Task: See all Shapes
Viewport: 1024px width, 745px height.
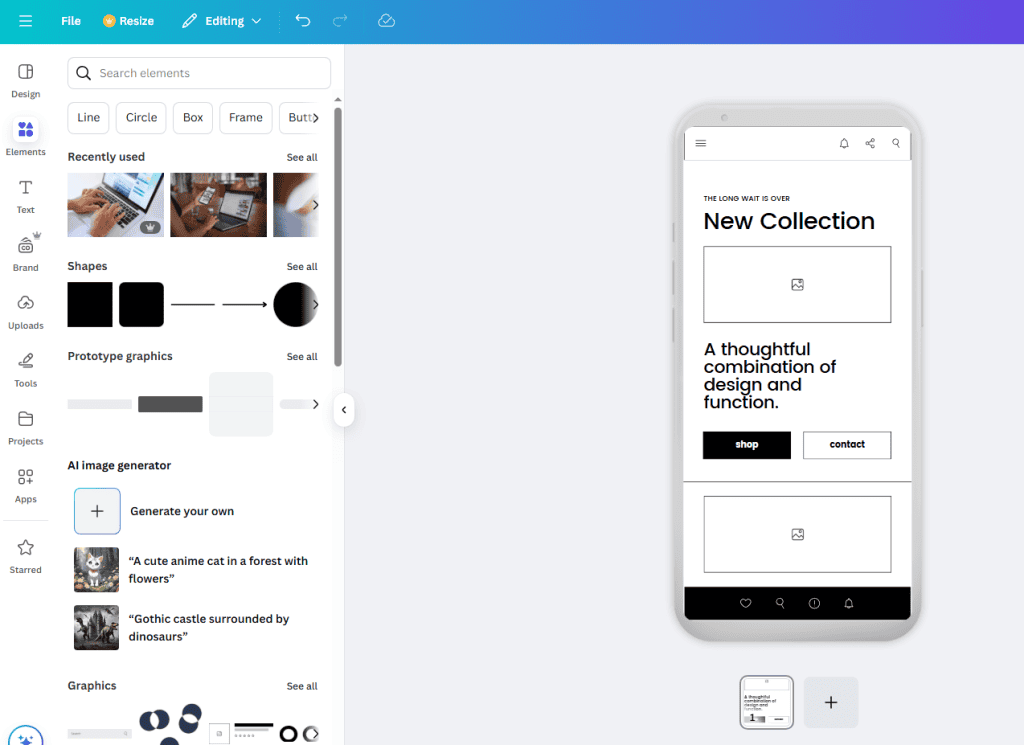Action: coord(302,266)
